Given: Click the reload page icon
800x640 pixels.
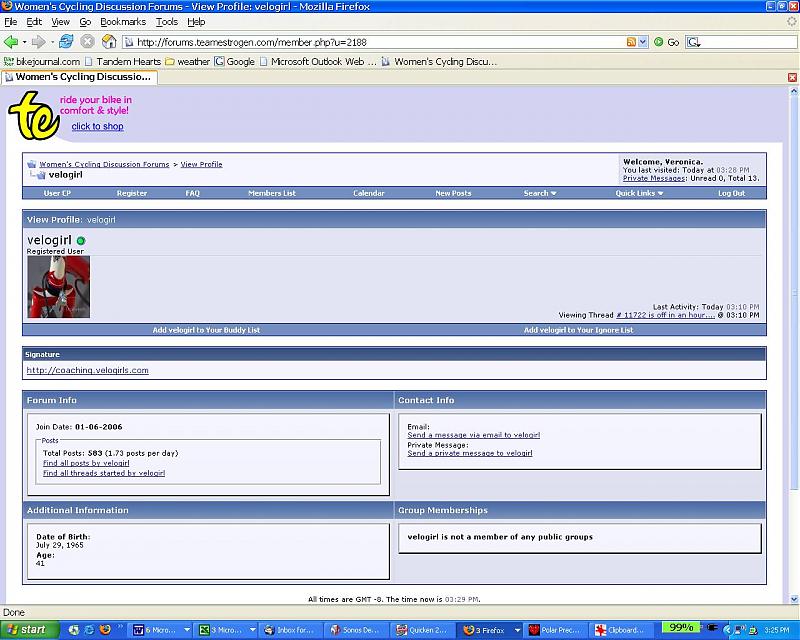Looking at the screenshot, I should pyautogui.click(x=66, y=42).
